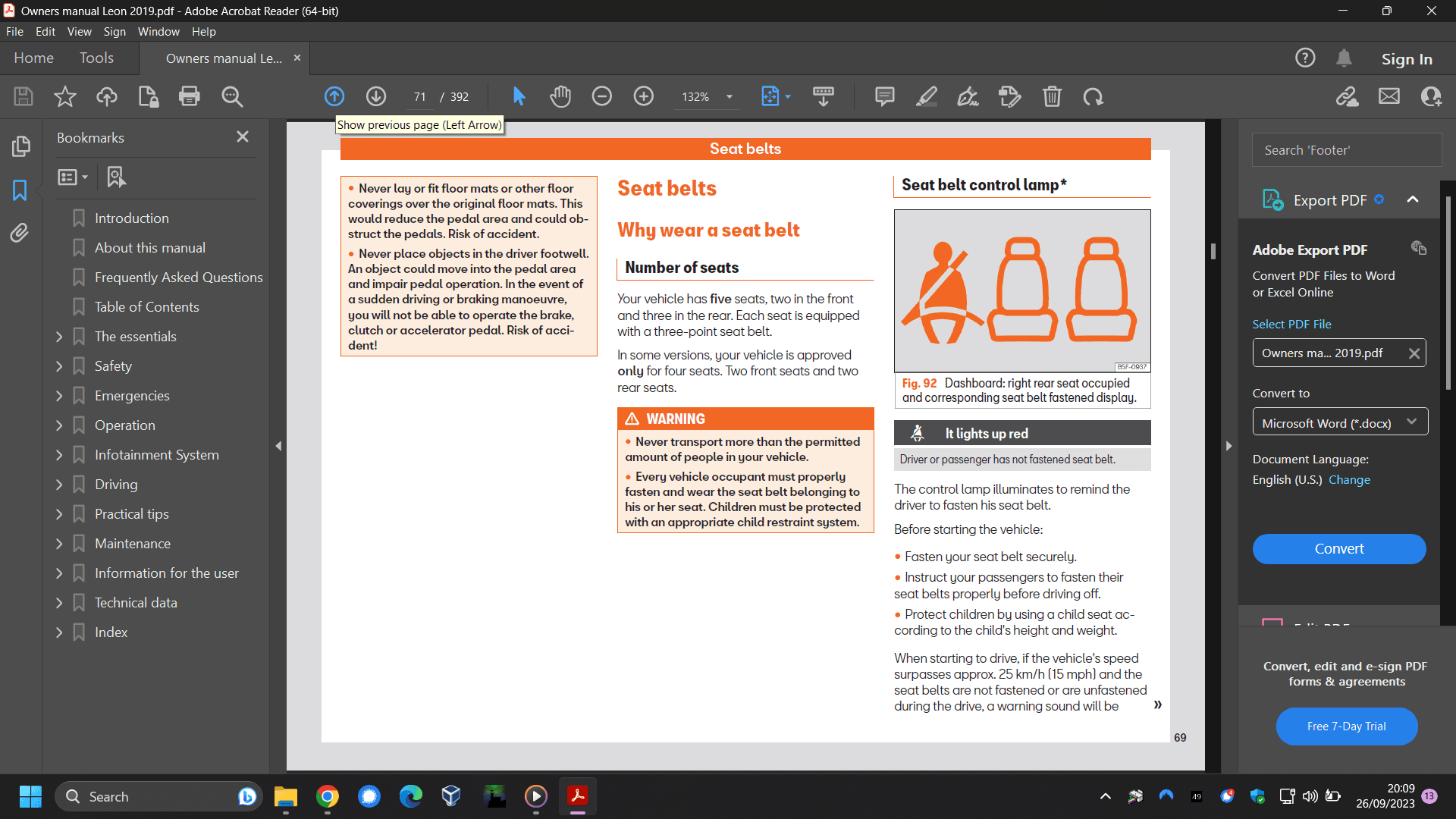This screenshot has height=819, width=1456.
Task: Select the Hand pan tool
Action: click(560, 96)
